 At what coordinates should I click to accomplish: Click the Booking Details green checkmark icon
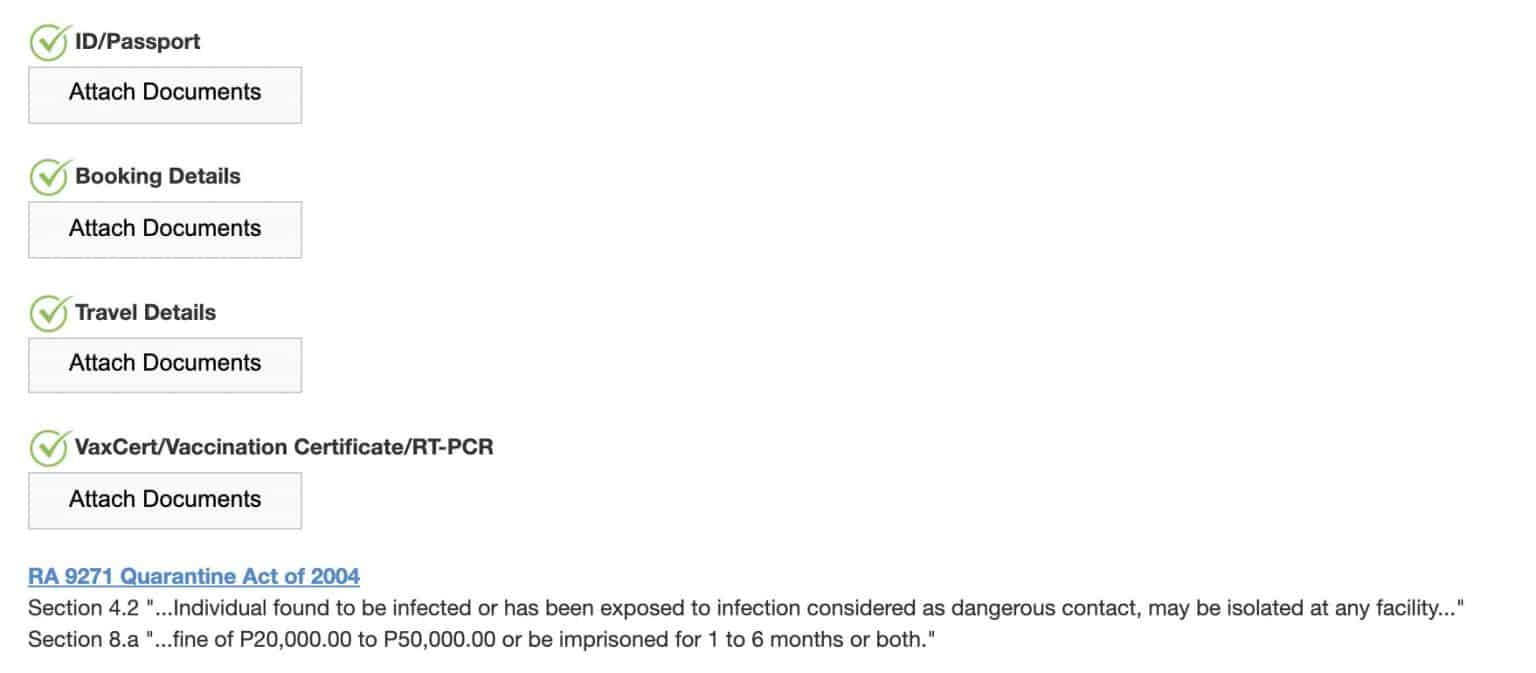48,178
